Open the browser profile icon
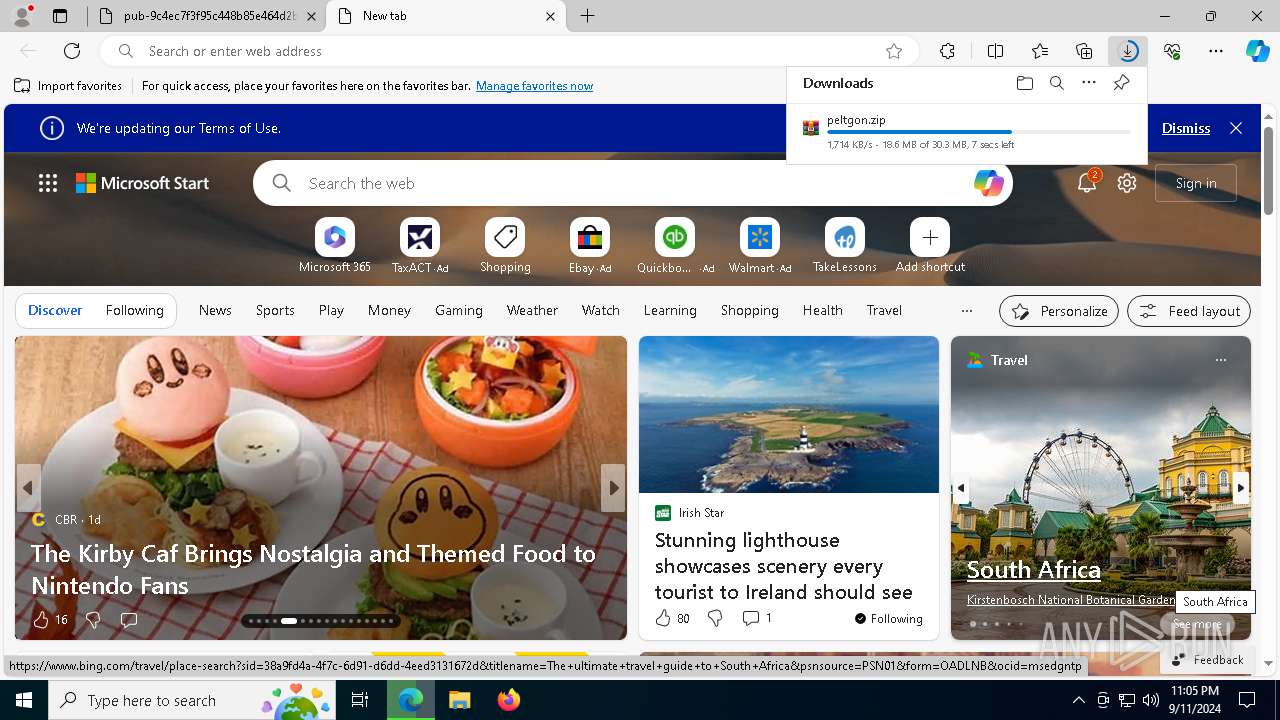The height and width of the screenshot is (720, 1280). [22, 16]
